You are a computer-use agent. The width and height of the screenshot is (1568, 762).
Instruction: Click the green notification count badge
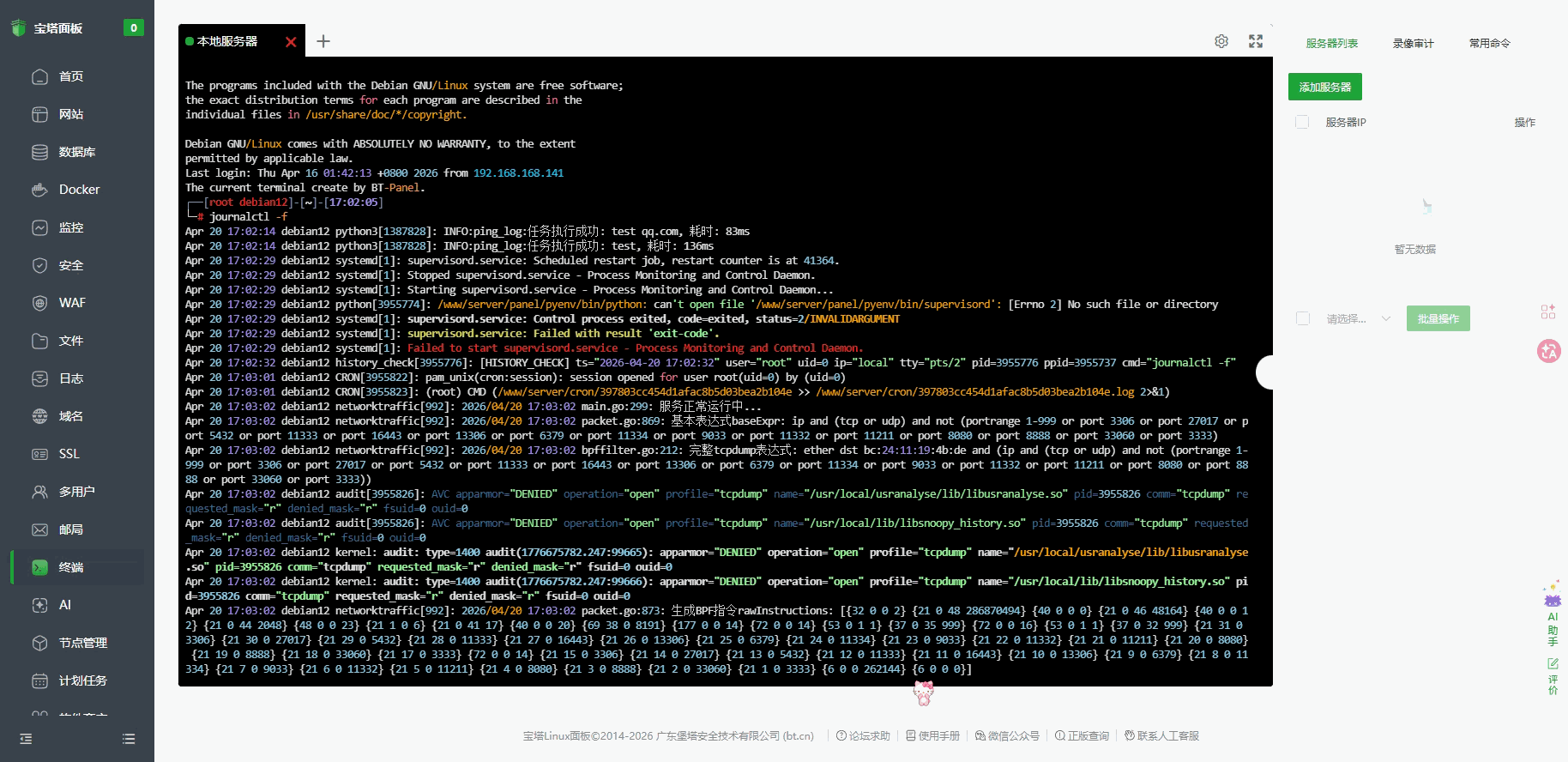pyautogui.click(x=133, y=27)
